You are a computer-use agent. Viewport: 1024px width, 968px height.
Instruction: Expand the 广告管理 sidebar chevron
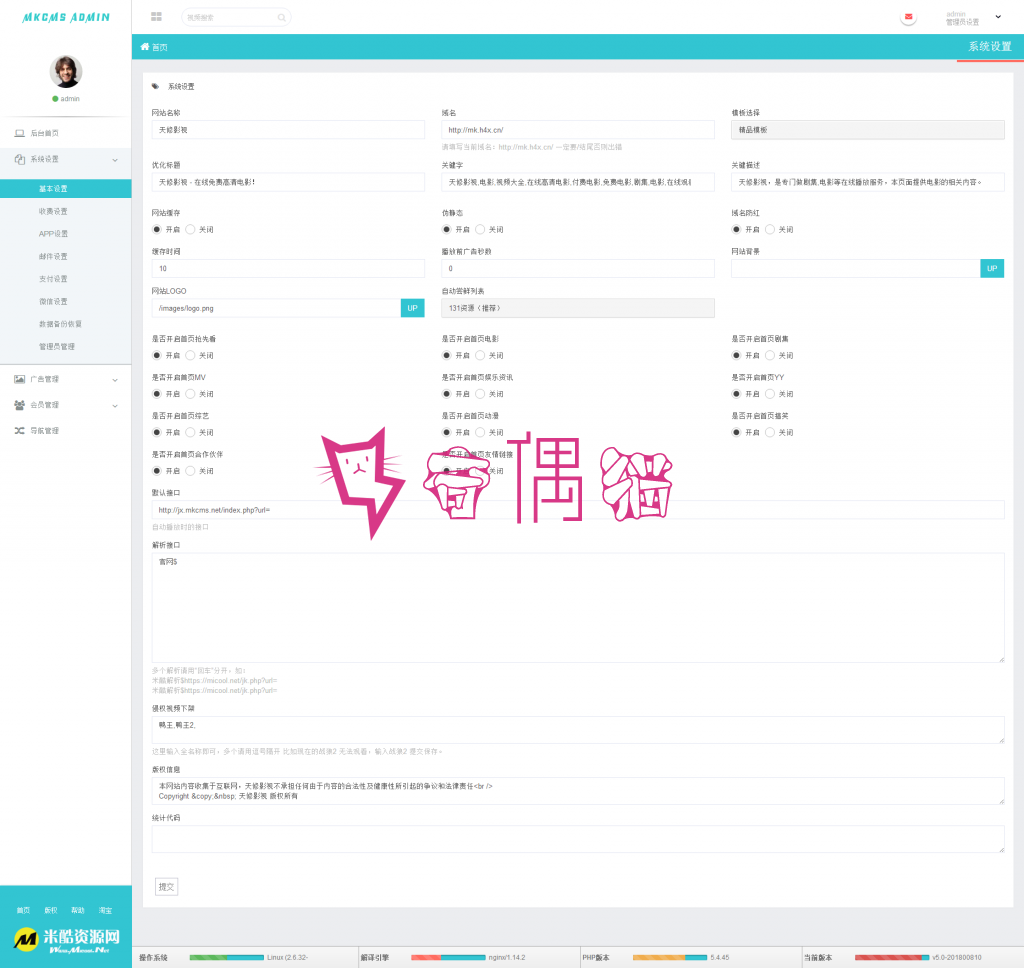(x=115, y=379)
